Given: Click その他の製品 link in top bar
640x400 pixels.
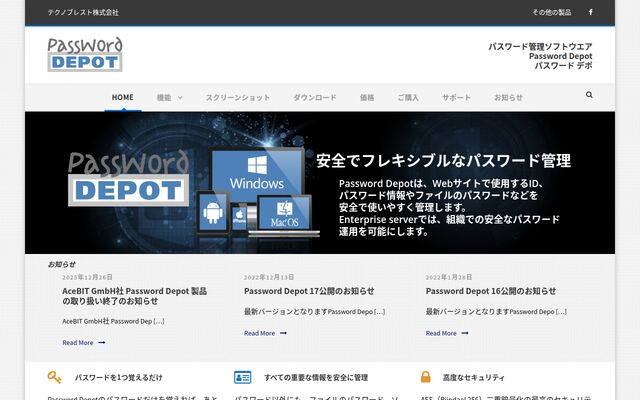Looking at the screenshot, I should click(x=551, y=12).
